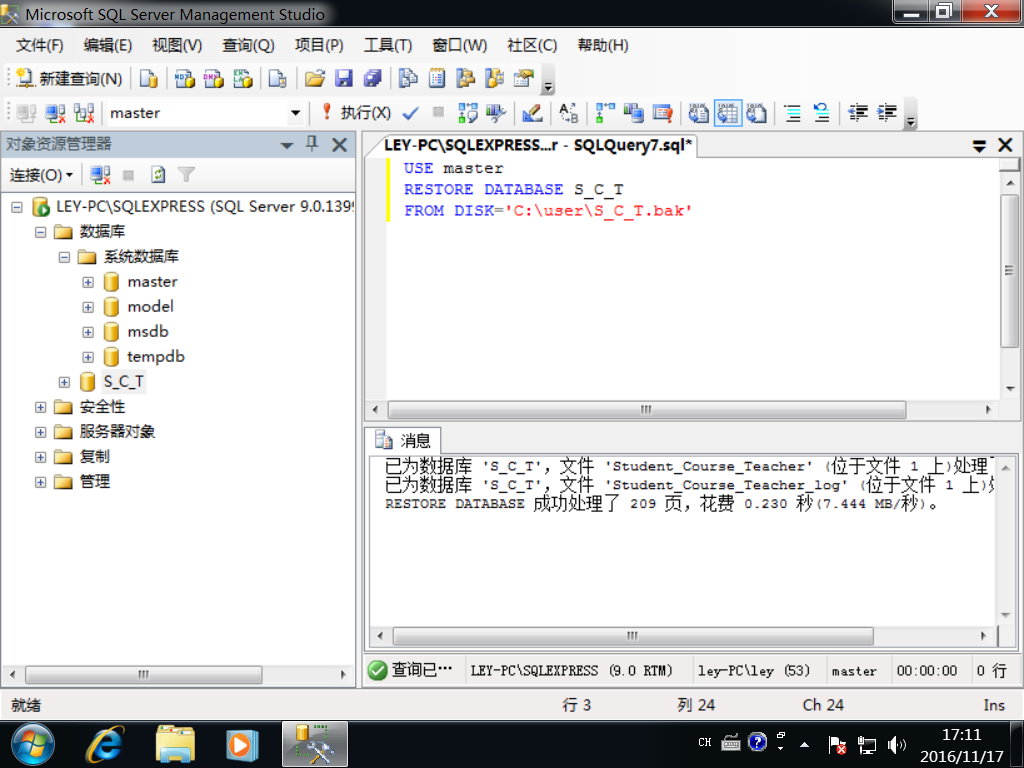Viewport: 1024px width, 768px height.
Task: Click the Comment Out Selected Lines icon
Action: point(792,113)
